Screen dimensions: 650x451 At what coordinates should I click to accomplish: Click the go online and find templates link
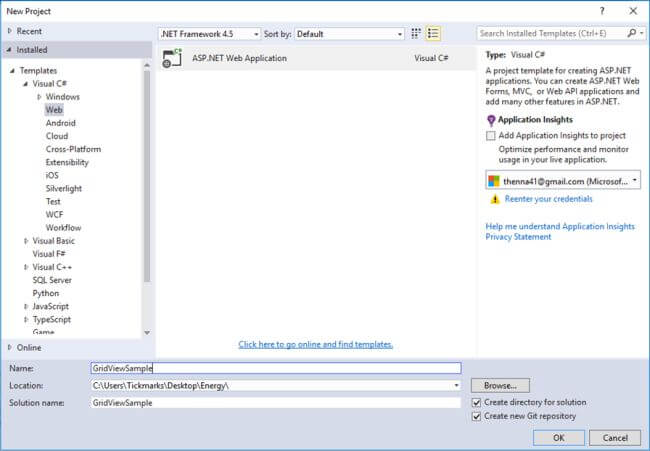click(315, 344)
